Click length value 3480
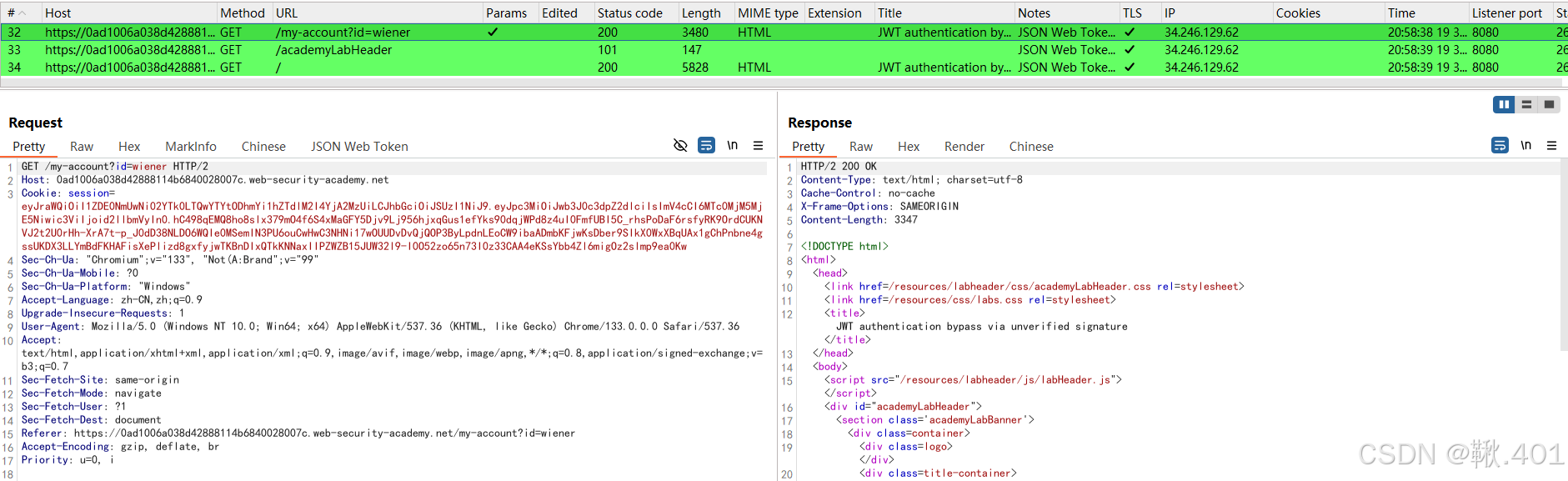 pos(695,32)
